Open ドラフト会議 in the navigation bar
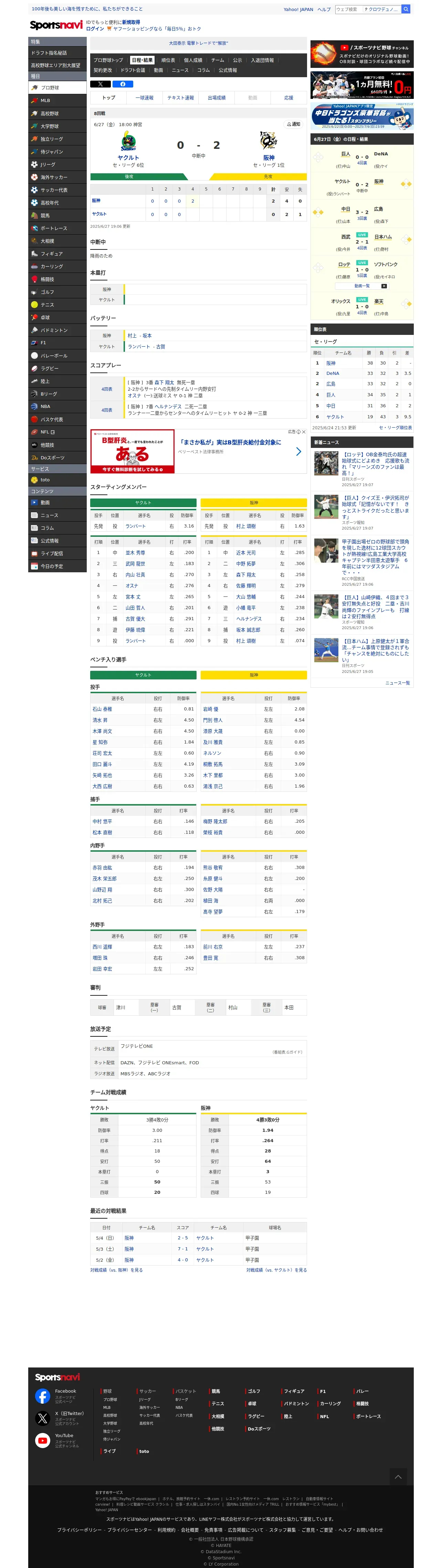Viewport: 442px width, 1568px height. (133, 71)
